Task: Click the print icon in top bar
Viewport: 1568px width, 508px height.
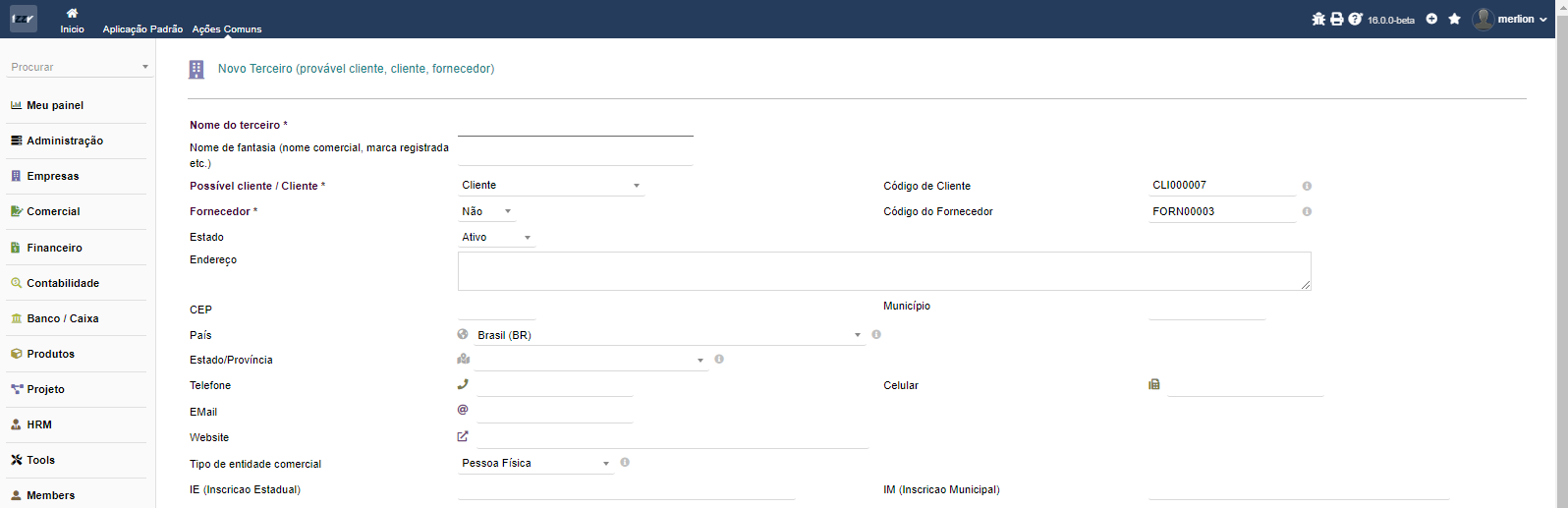Action: pos(1337,19)
